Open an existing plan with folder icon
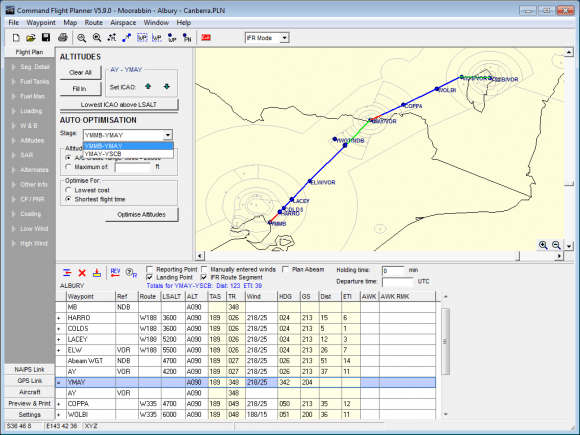This screenshot has width=580, height=435. click(x=30, y=38)
